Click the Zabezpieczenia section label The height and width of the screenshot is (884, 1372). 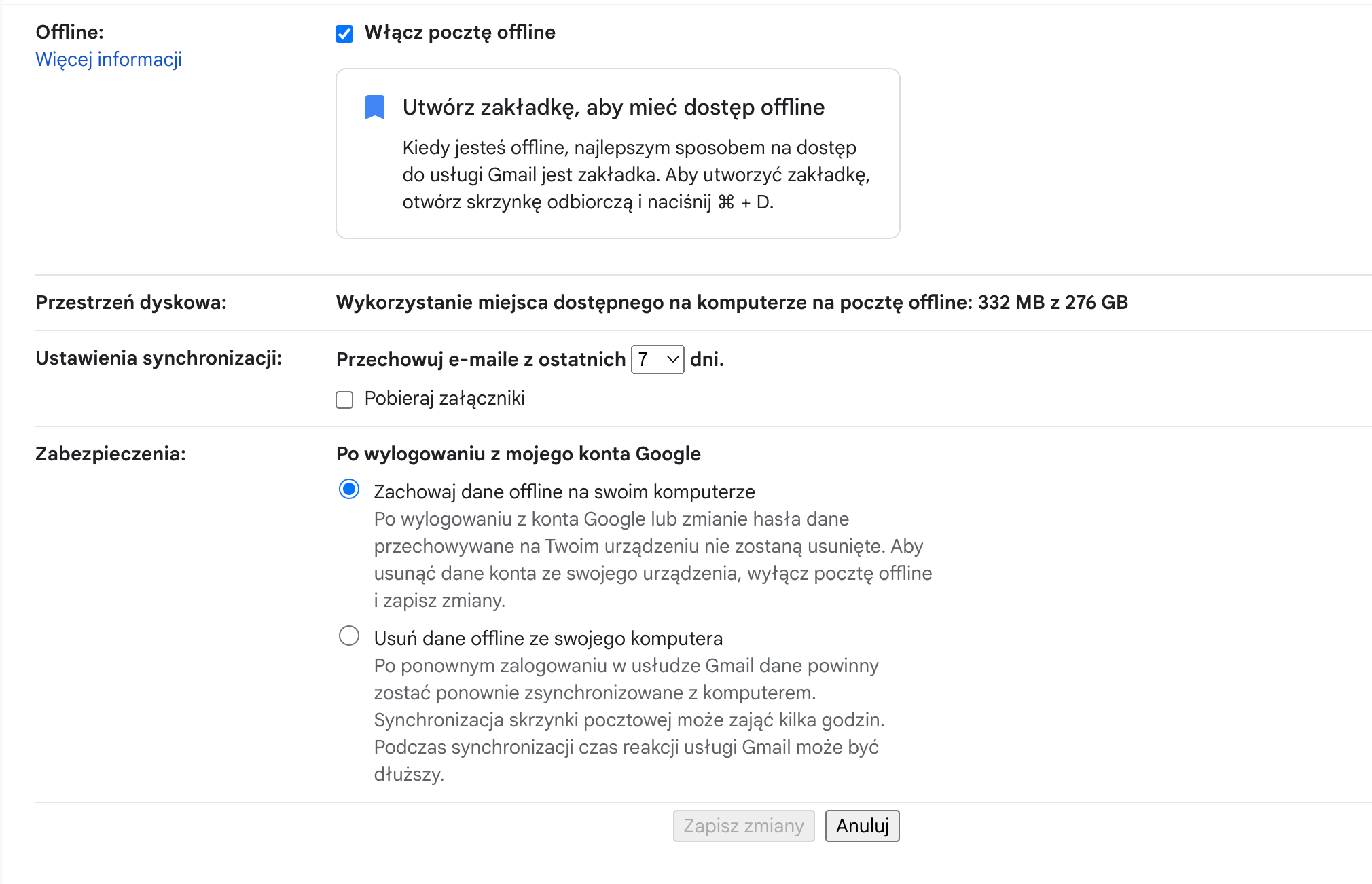click(111, 454)
